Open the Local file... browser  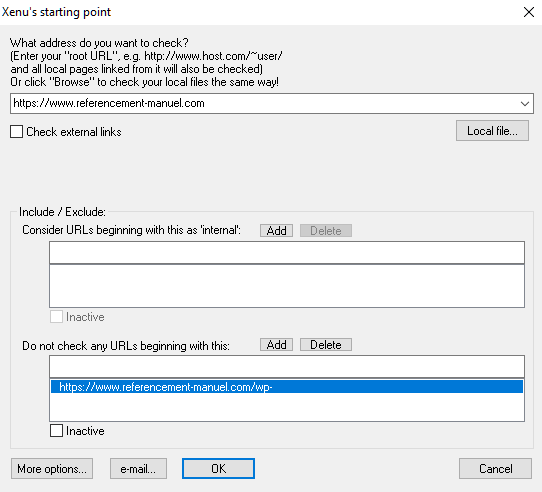tap(492, 131)
